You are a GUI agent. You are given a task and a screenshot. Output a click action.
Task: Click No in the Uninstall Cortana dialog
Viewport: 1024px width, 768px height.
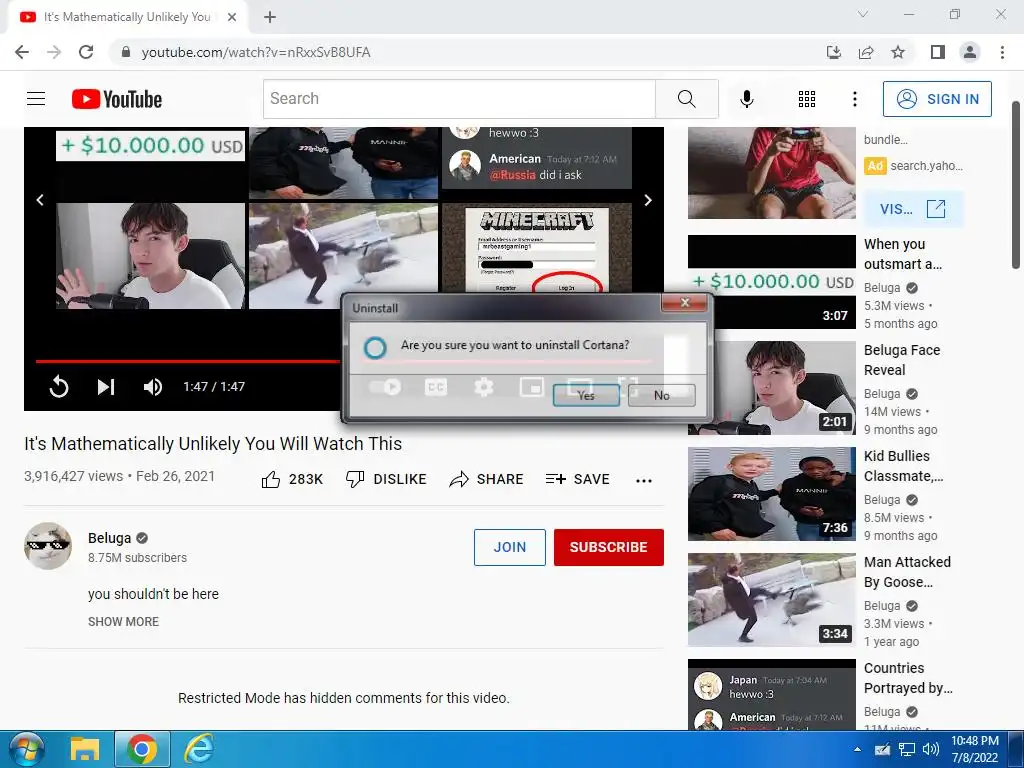click(662, 395)
